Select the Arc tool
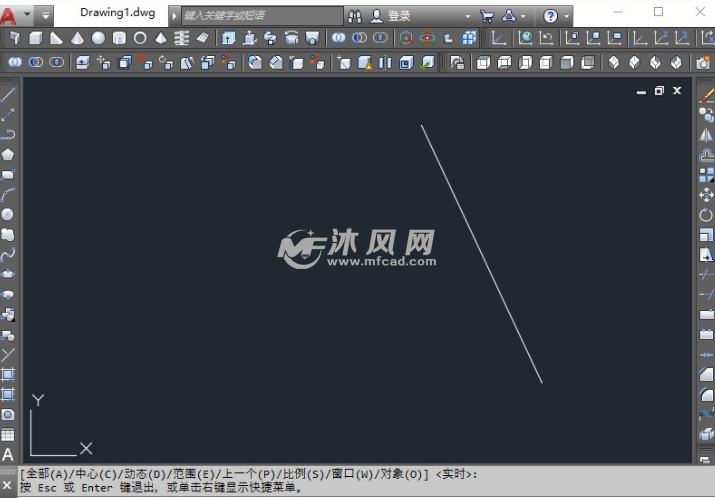The width and height of the screenshot is (715, 498). click(8, 195)
